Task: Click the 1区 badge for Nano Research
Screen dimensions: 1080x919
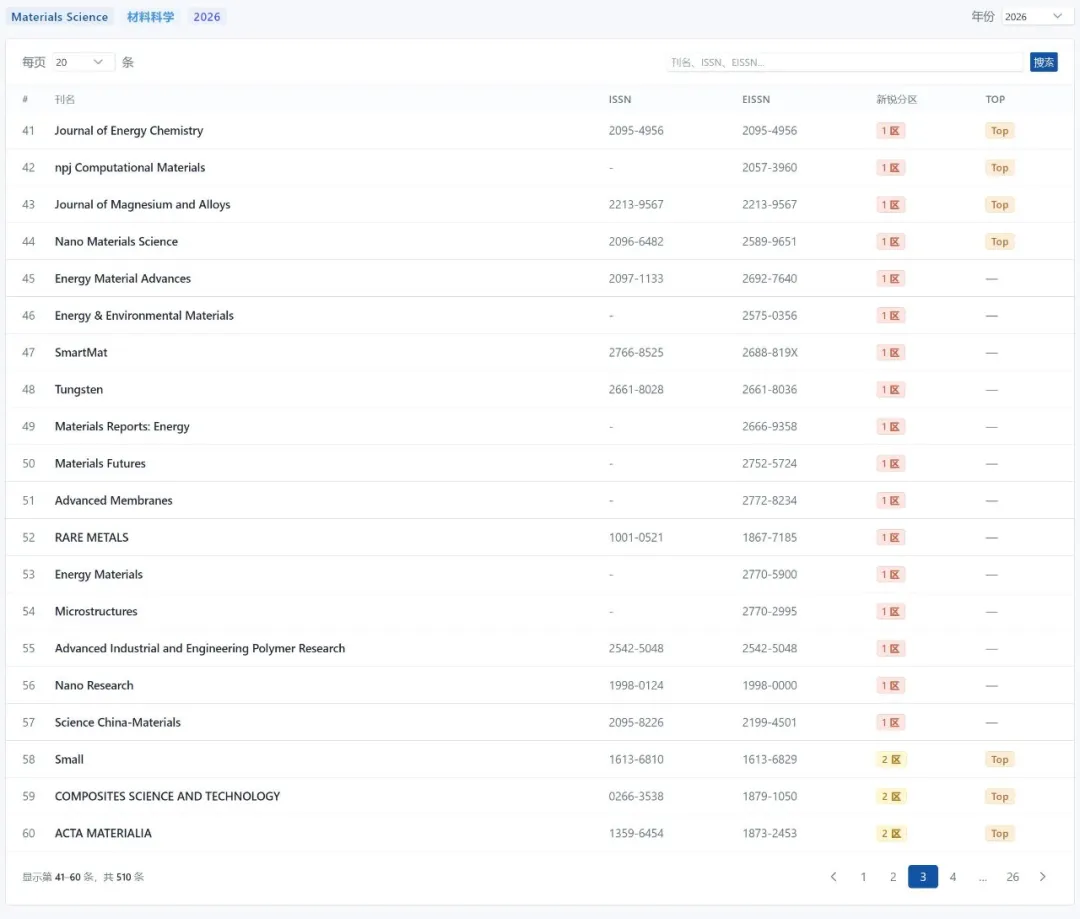Action: (890, 686)
